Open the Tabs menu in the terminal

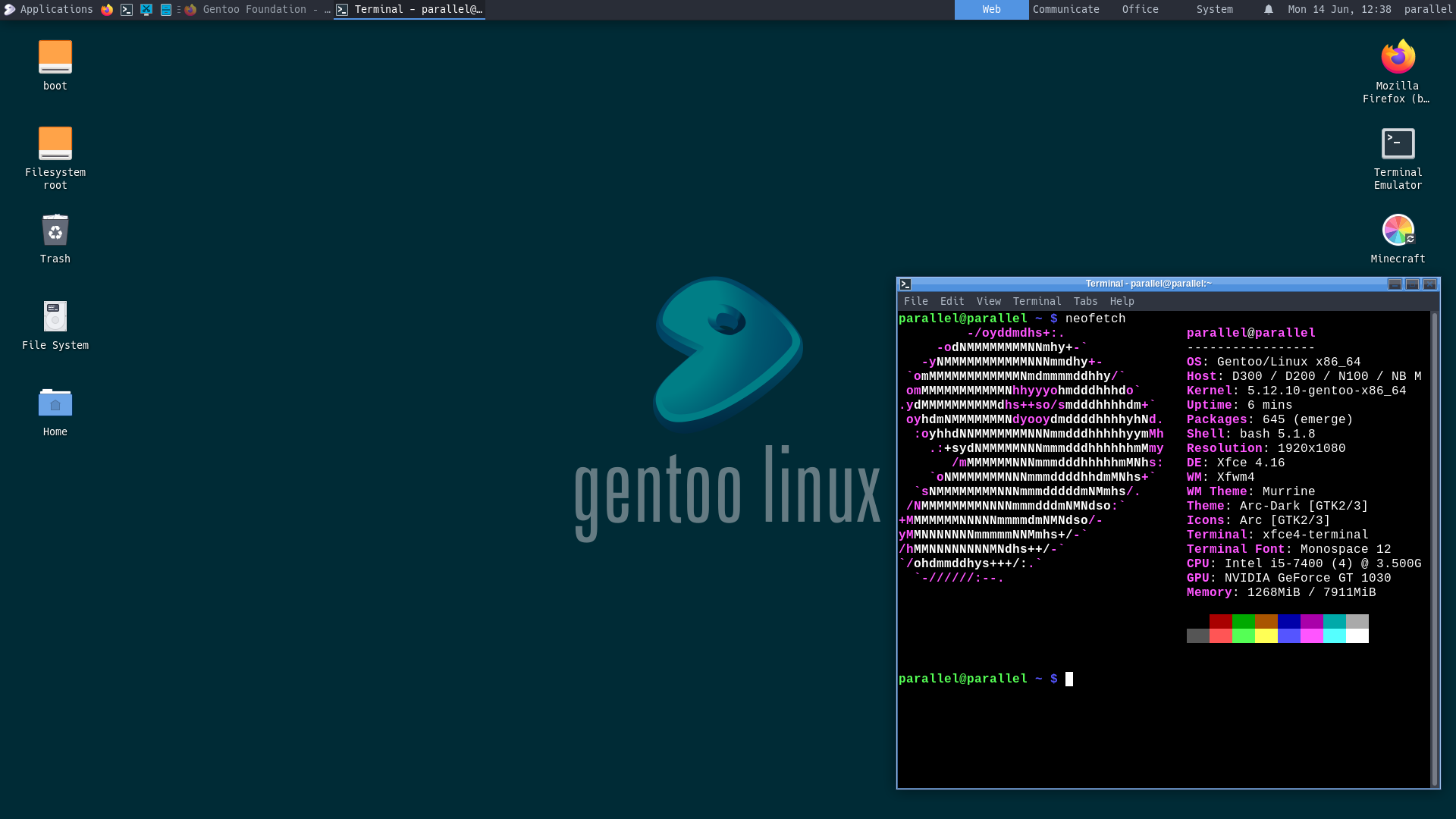tap(1085, 302)
